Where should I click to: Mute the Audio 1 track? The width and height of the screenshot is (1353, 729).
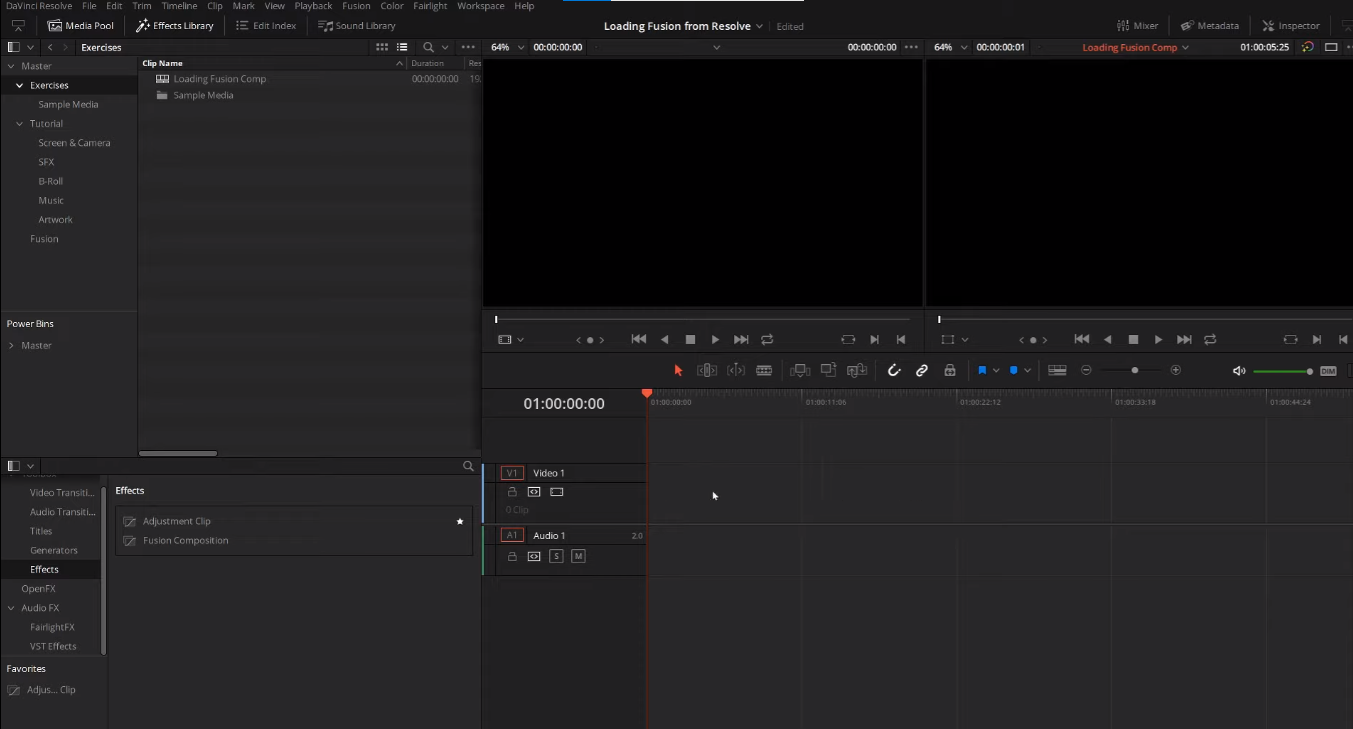pos(578,556)
